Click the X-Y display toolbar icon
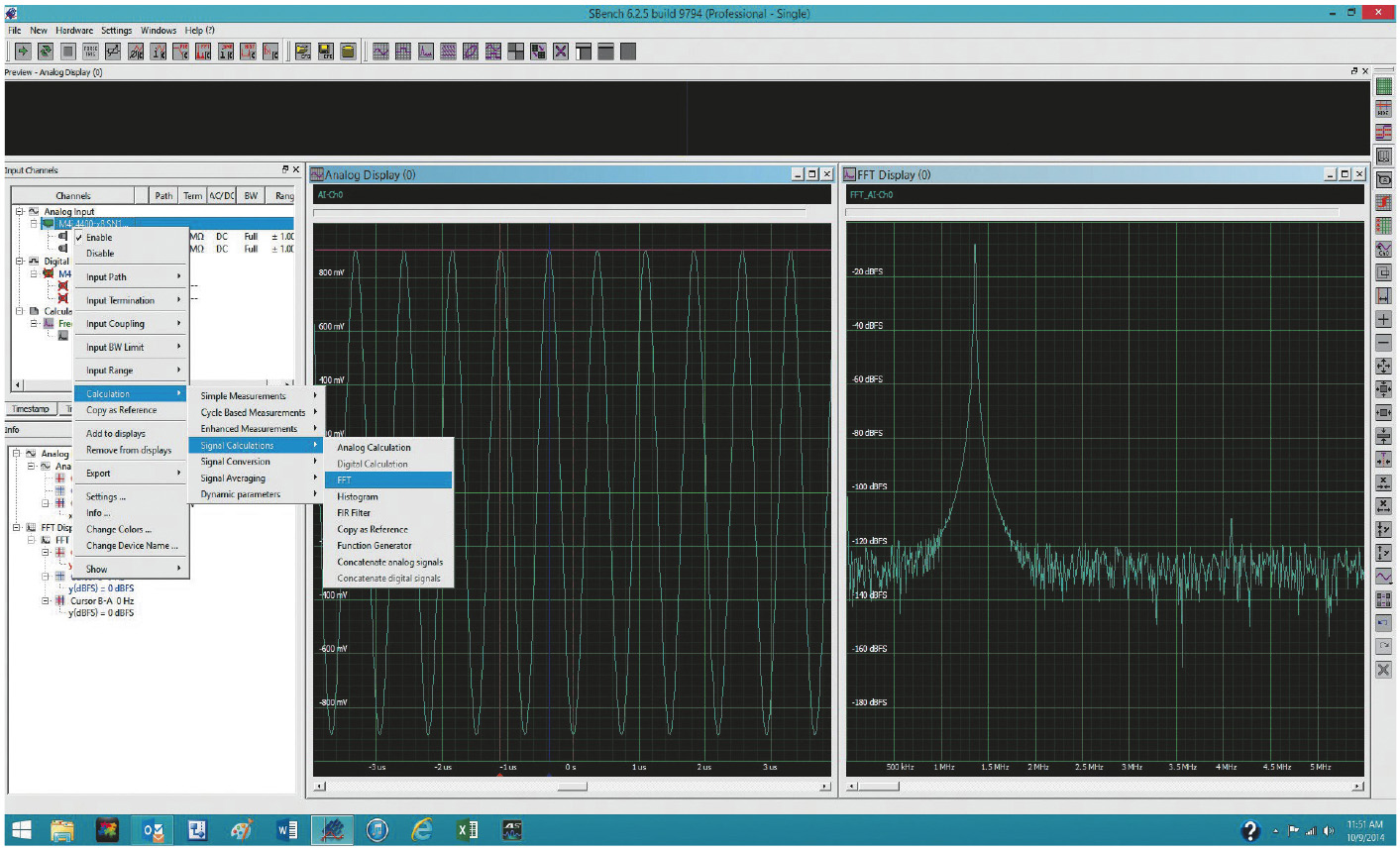This screenshot has width=1400, height=851. pyautogui.click(x=471, y=52)
